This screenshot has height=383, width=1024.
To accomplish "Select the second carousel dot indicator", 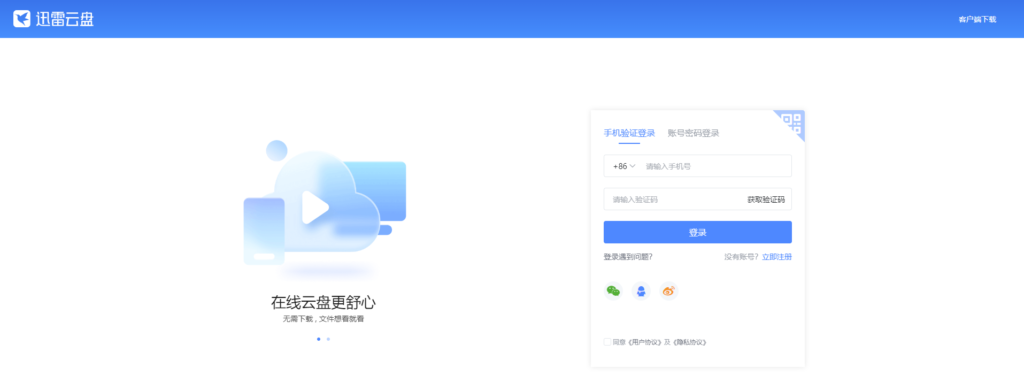I will click(x=328, y=339).
